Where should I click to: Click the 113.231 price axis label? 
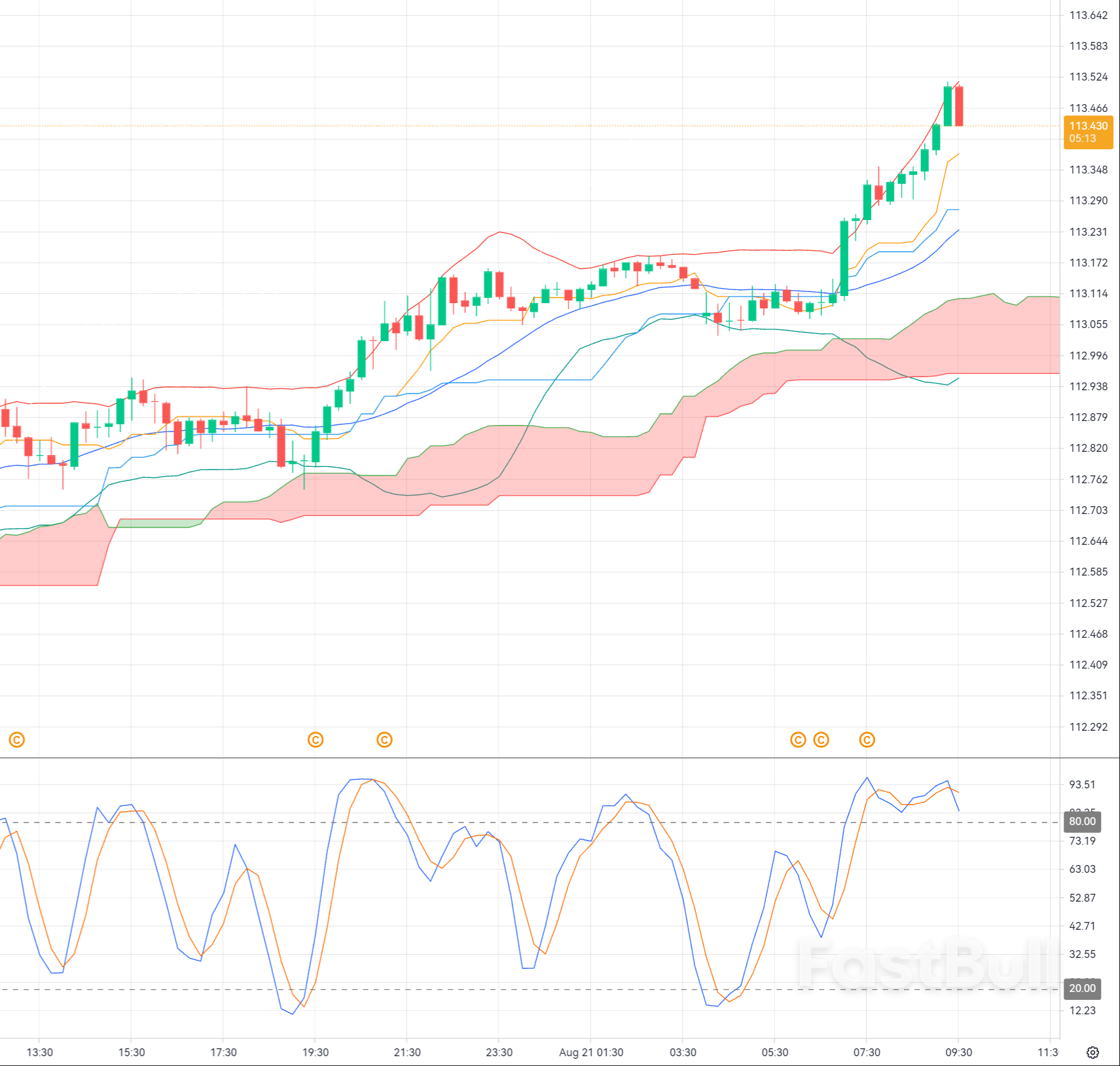pyautogui.click(x=1089, y=232)
